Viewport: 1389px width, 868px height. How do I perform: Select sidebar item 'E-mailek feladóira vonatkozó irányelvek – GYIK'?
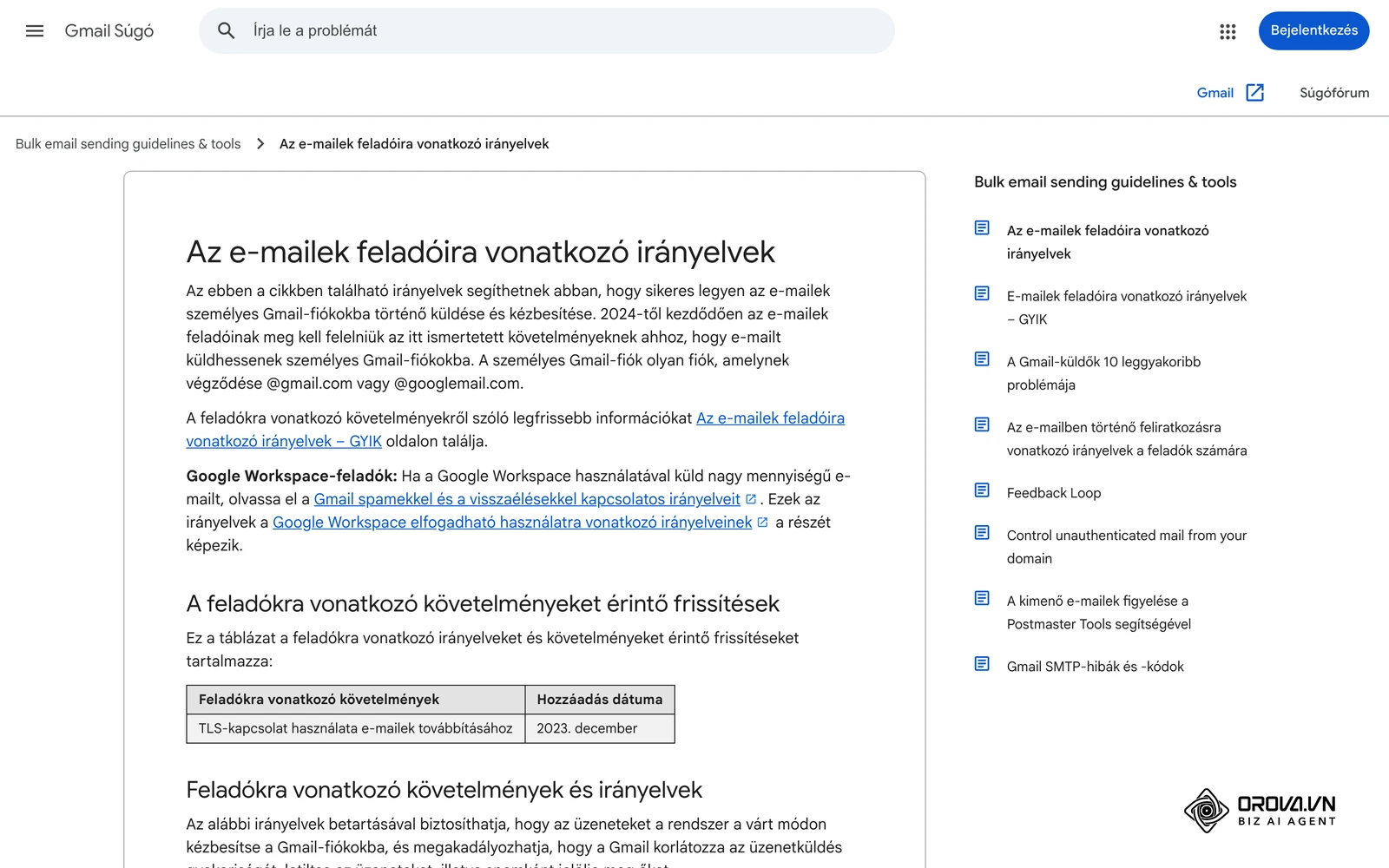[x=1127, y=308]
